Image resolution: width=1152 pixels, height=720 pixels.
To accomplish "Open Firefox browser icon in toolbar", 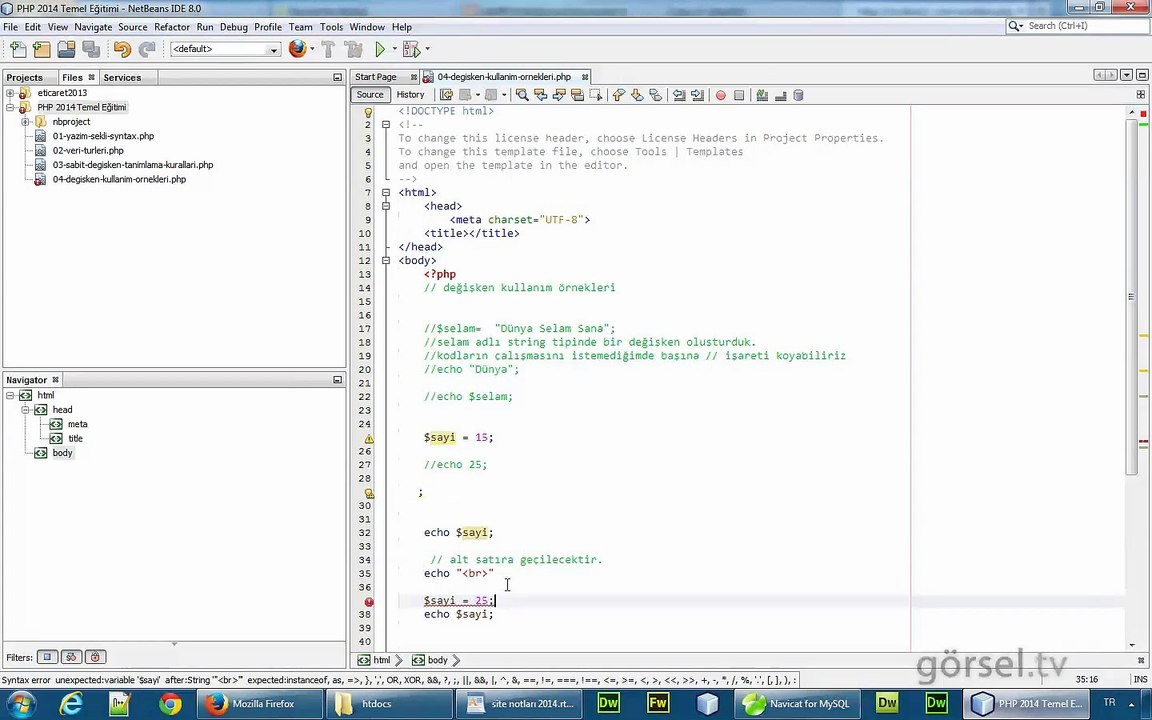I will tap(297, 49).
